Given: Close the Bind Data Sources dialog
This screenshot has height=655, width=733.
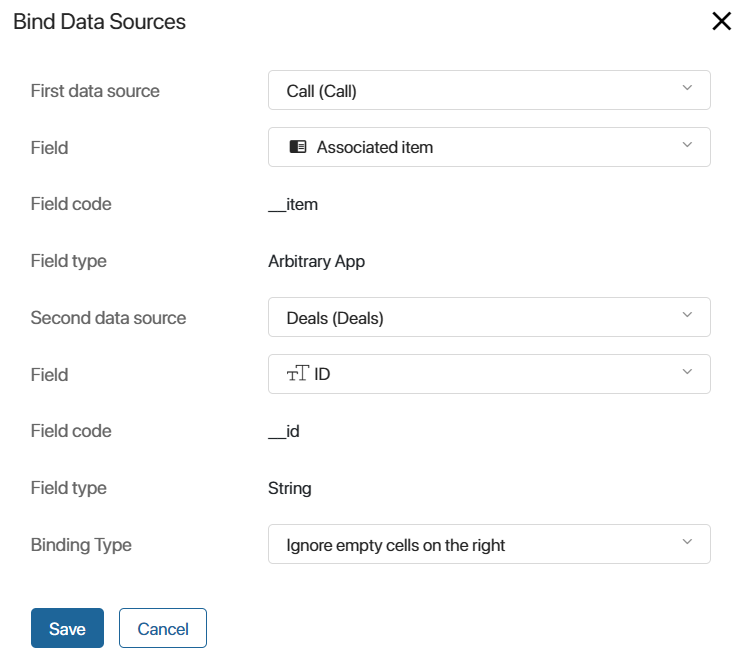Looking at the screenshot, I should click(x=721, y=21).
